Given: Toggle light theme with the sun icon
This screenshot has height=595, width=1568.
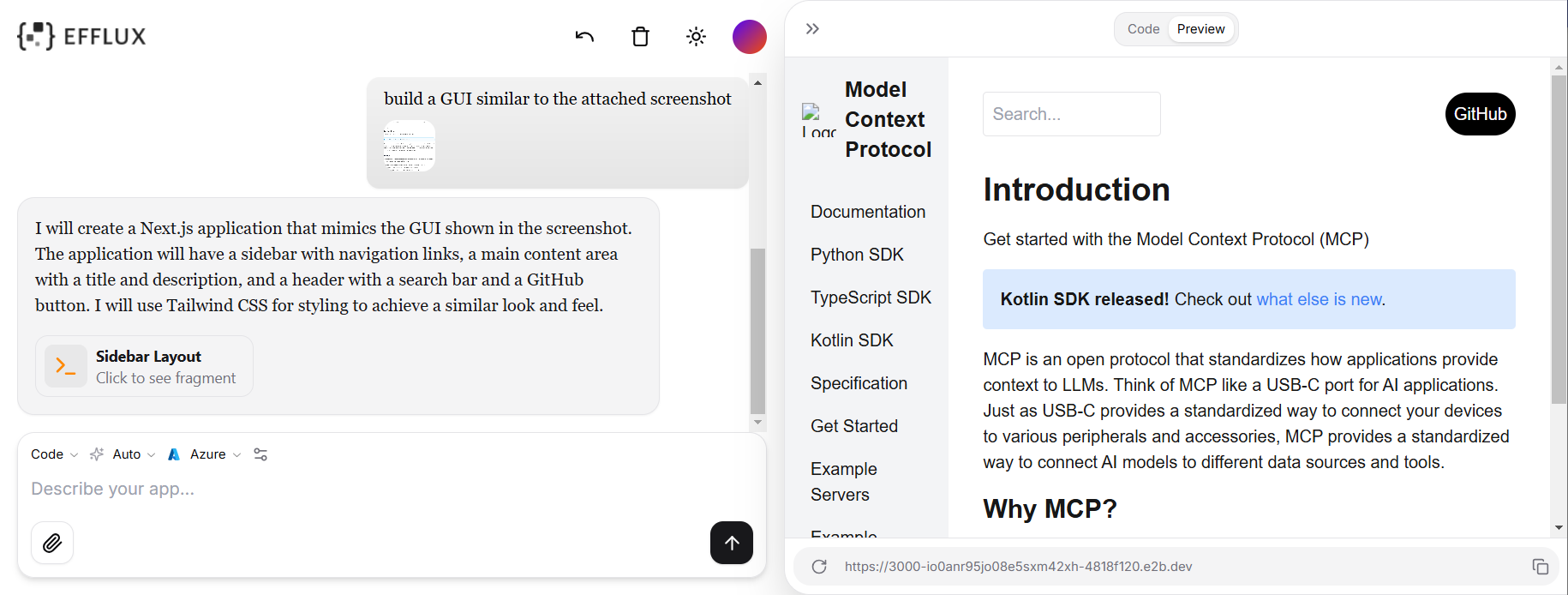Looking at the screenshot, I should click(696, 37).
